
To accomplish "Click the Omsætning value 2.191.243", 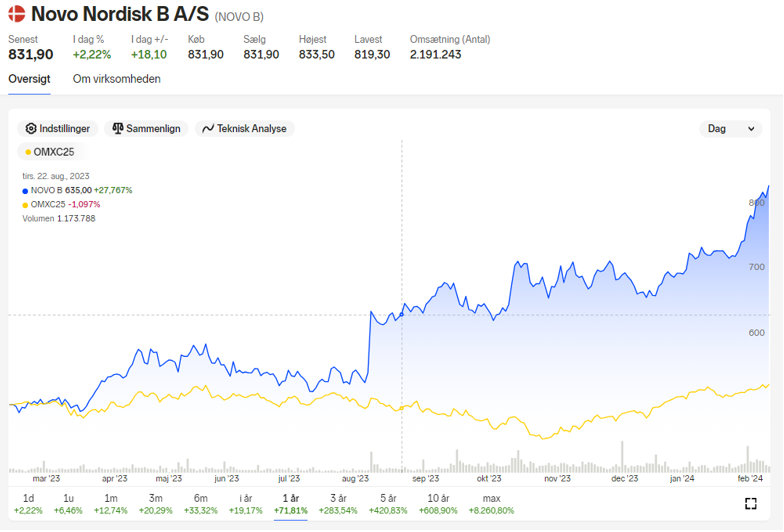I will point(436,54).
